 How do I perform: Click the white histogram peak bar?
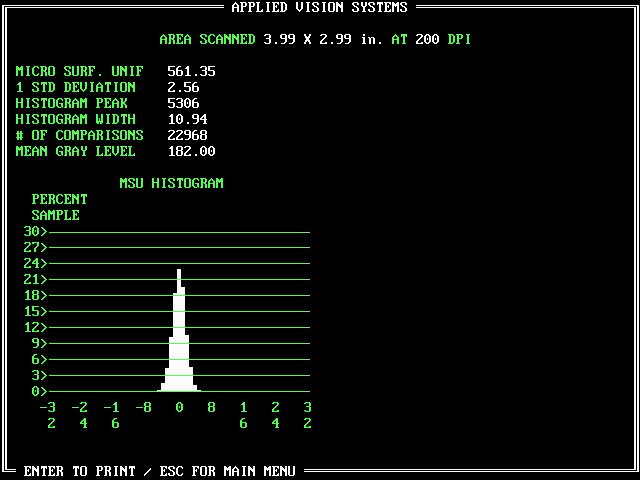tap(179, 330)
